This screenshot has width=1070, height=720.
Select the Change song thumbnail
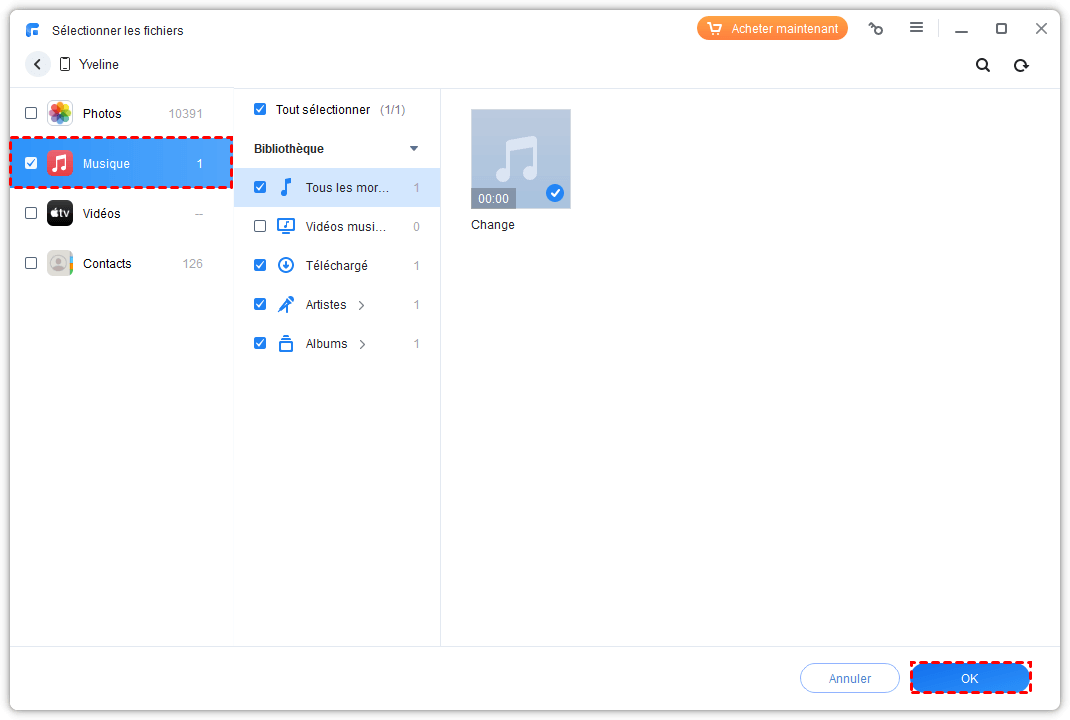click(521, 159)
